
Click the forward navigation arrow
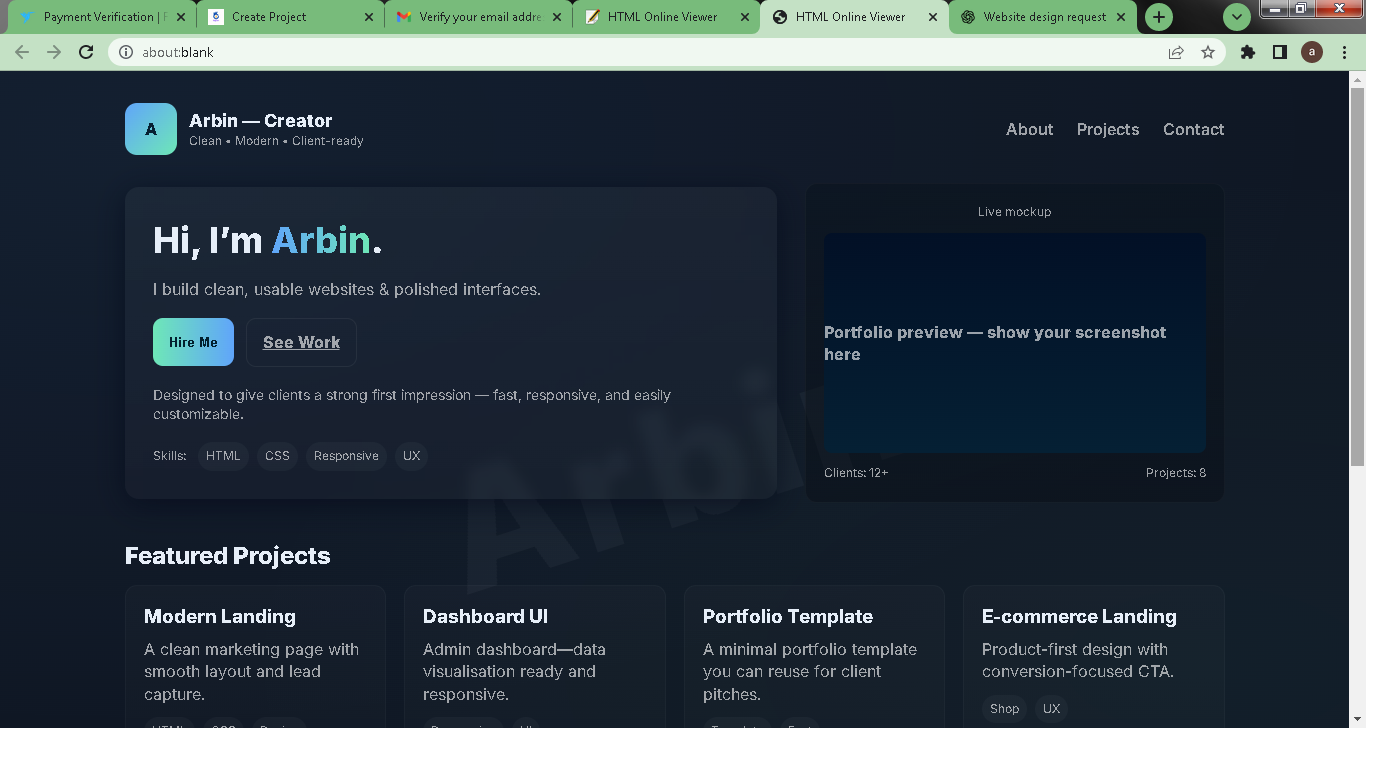53,52
